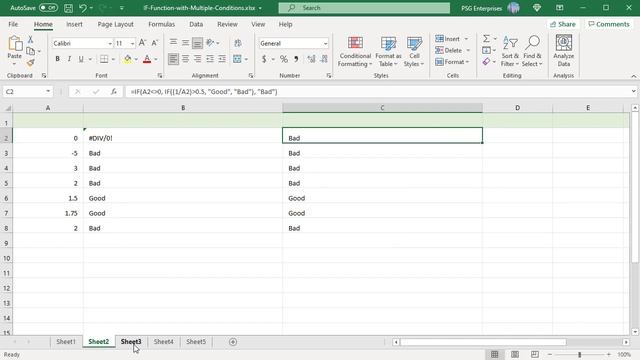Switch to Page Break Preview view

pos(535,354)
